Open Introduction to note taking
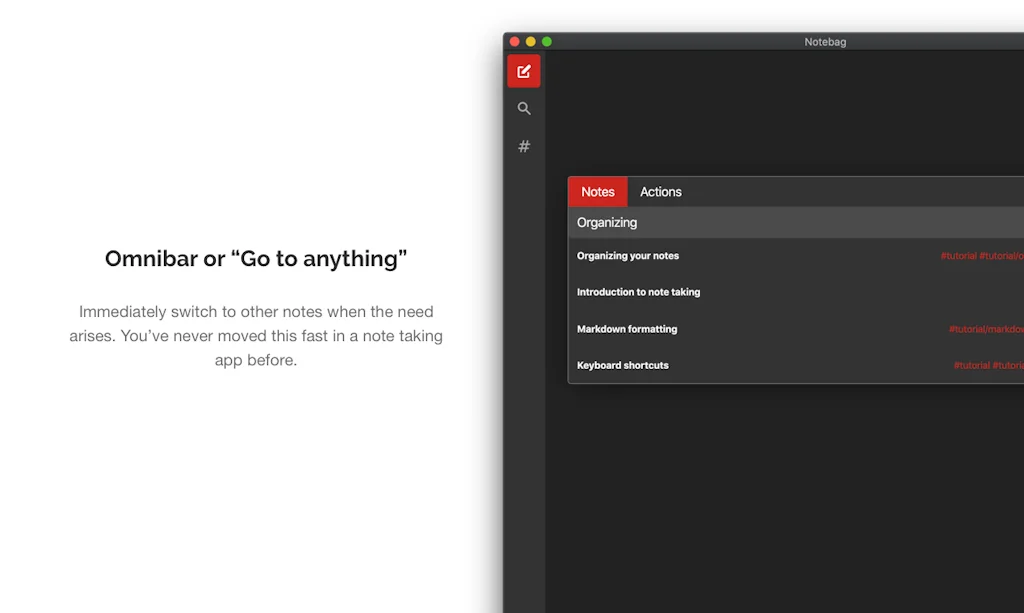This screenshot has width=1024, height=613. [x=638, y=292]
